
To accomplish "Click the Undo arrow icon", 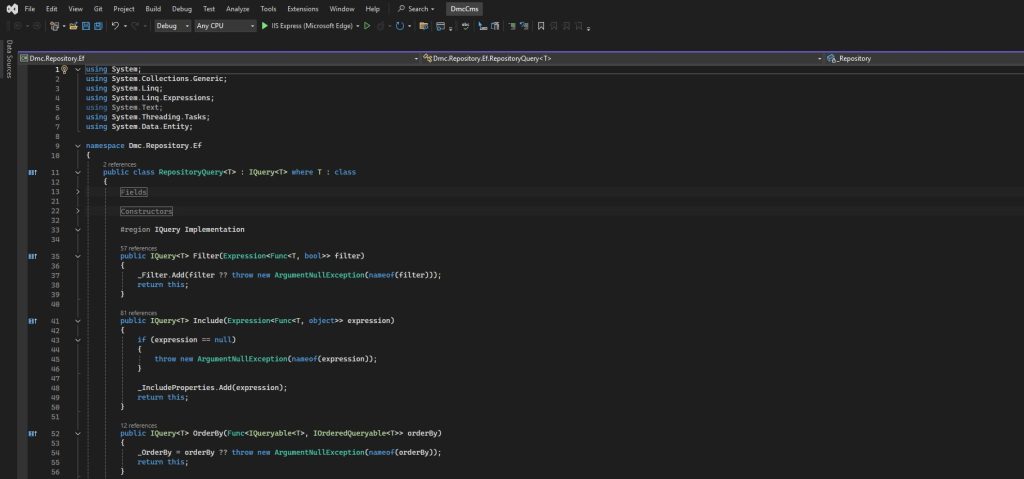I will (x=116, y=26).
